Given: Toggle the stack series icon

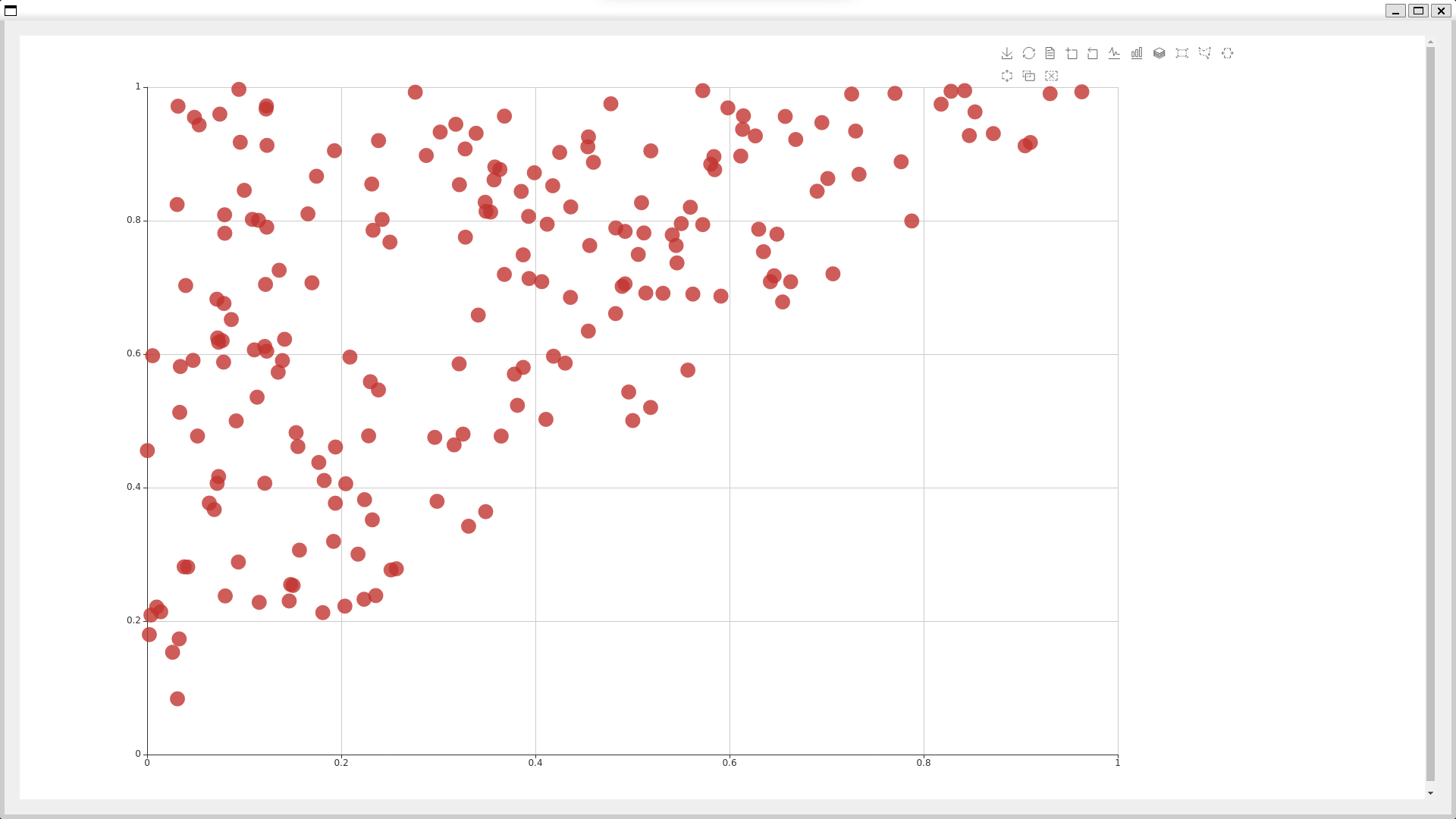Looking at the screenshot, I should click(x=1159, y=53).
